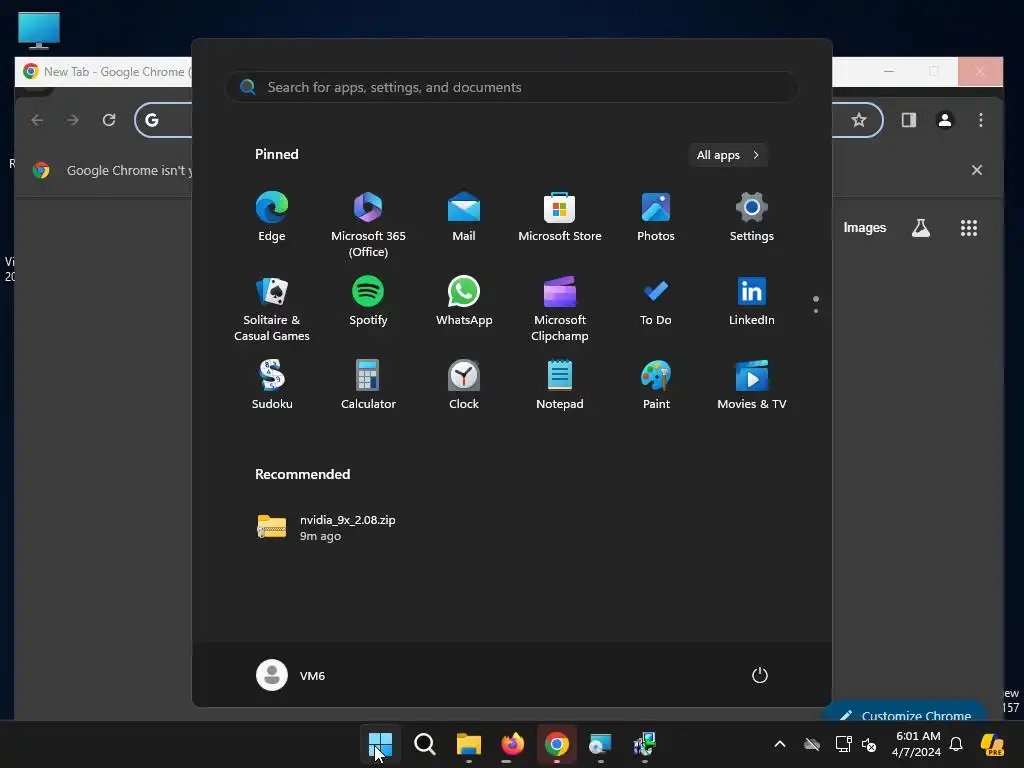Open recommended file nvidia_9x_2.08.zip
The image size is (1024, 768).
(x=327, y=528)
